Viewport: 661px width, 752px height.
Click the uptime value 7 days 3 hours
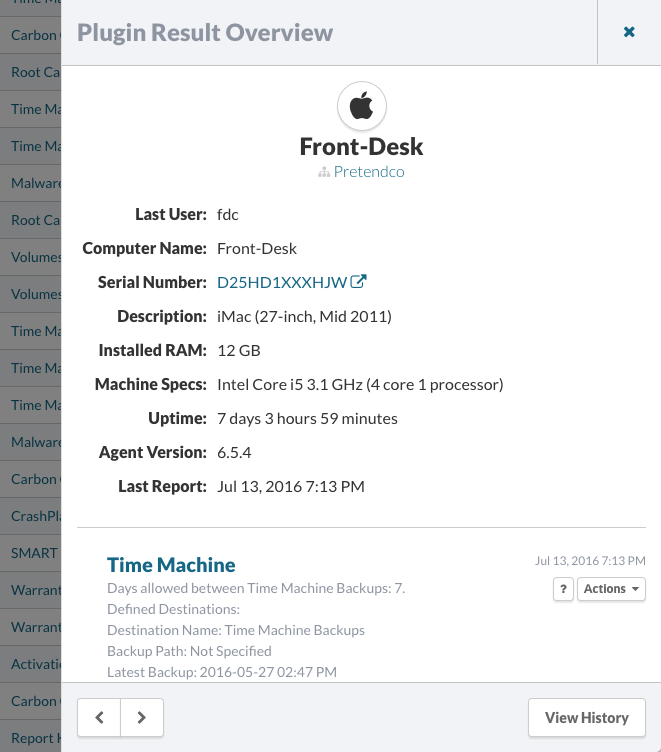307,419
